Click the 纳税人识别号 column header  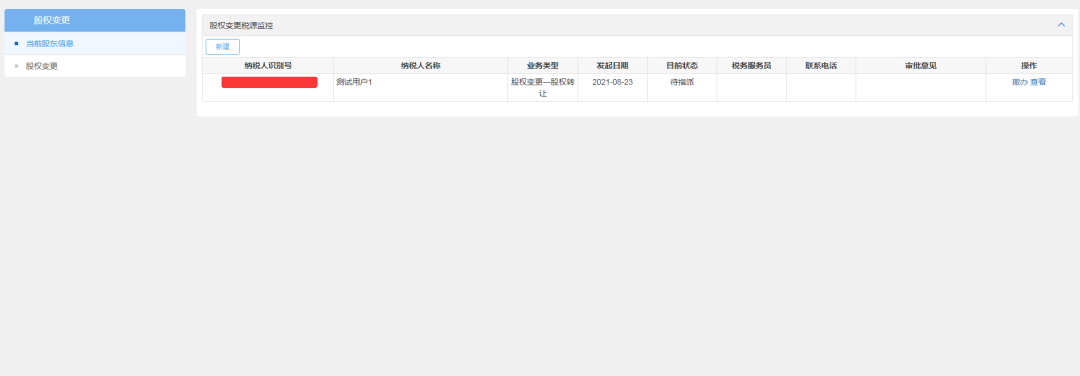tap(268, 65)
